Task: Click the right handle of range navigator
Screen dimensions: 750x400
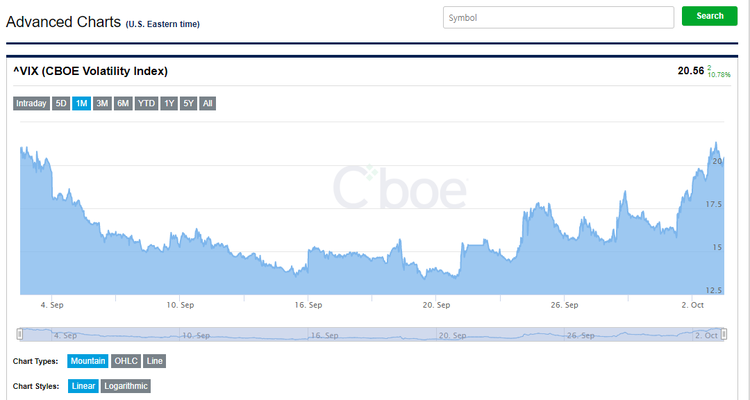Action: [724, 334]
